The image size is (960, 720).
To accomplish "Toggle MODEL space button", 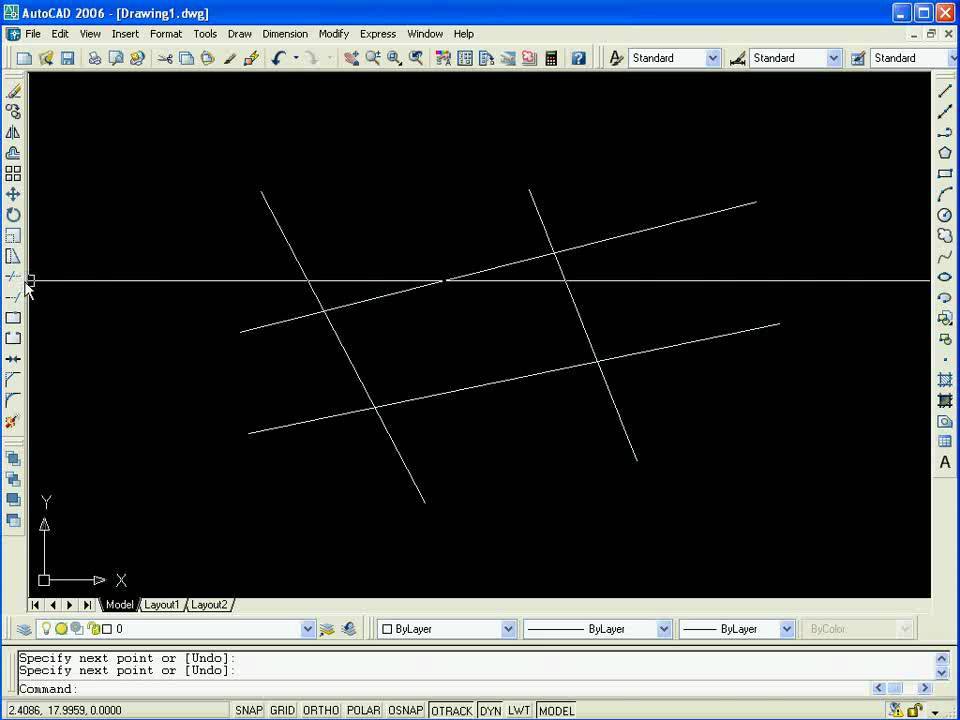I will pyautogui.click(x=556, y=710).
